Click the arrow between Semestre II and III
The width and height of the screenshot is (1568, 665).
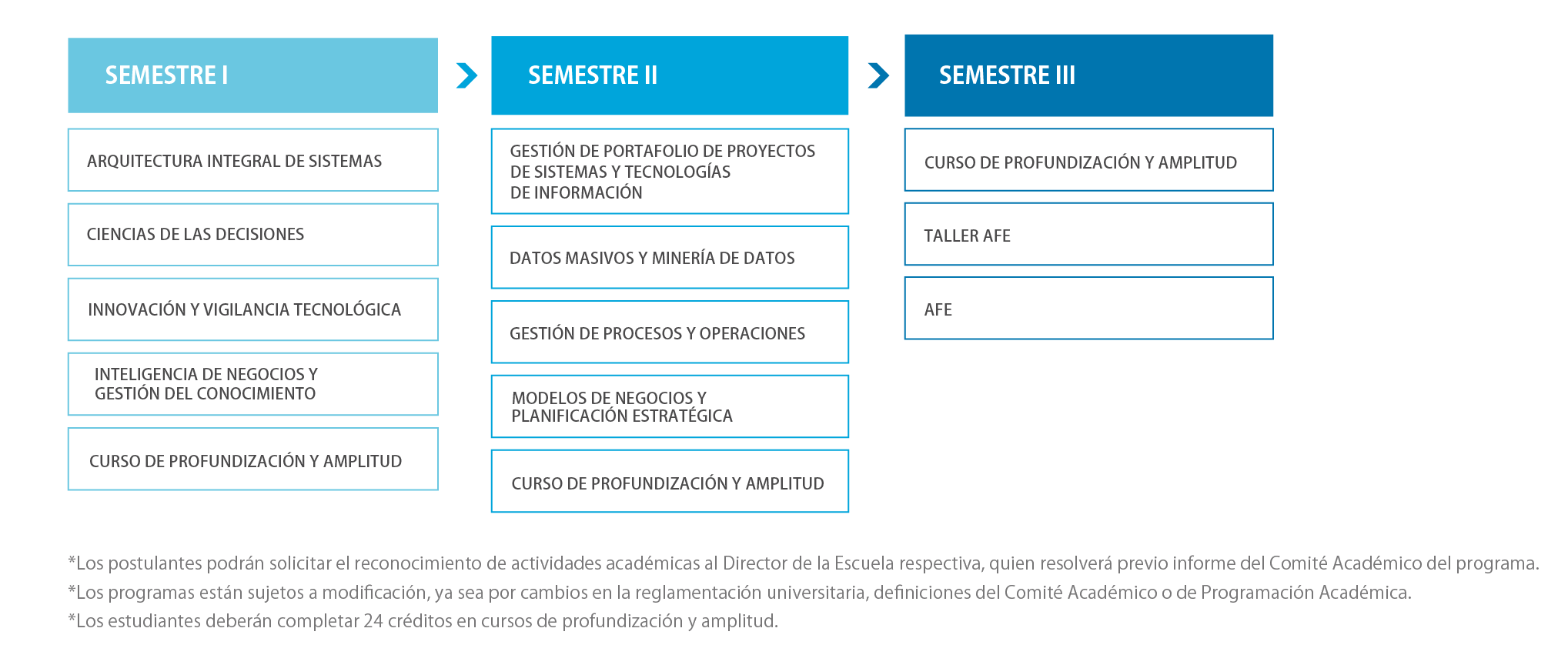(x=878, y=75)
